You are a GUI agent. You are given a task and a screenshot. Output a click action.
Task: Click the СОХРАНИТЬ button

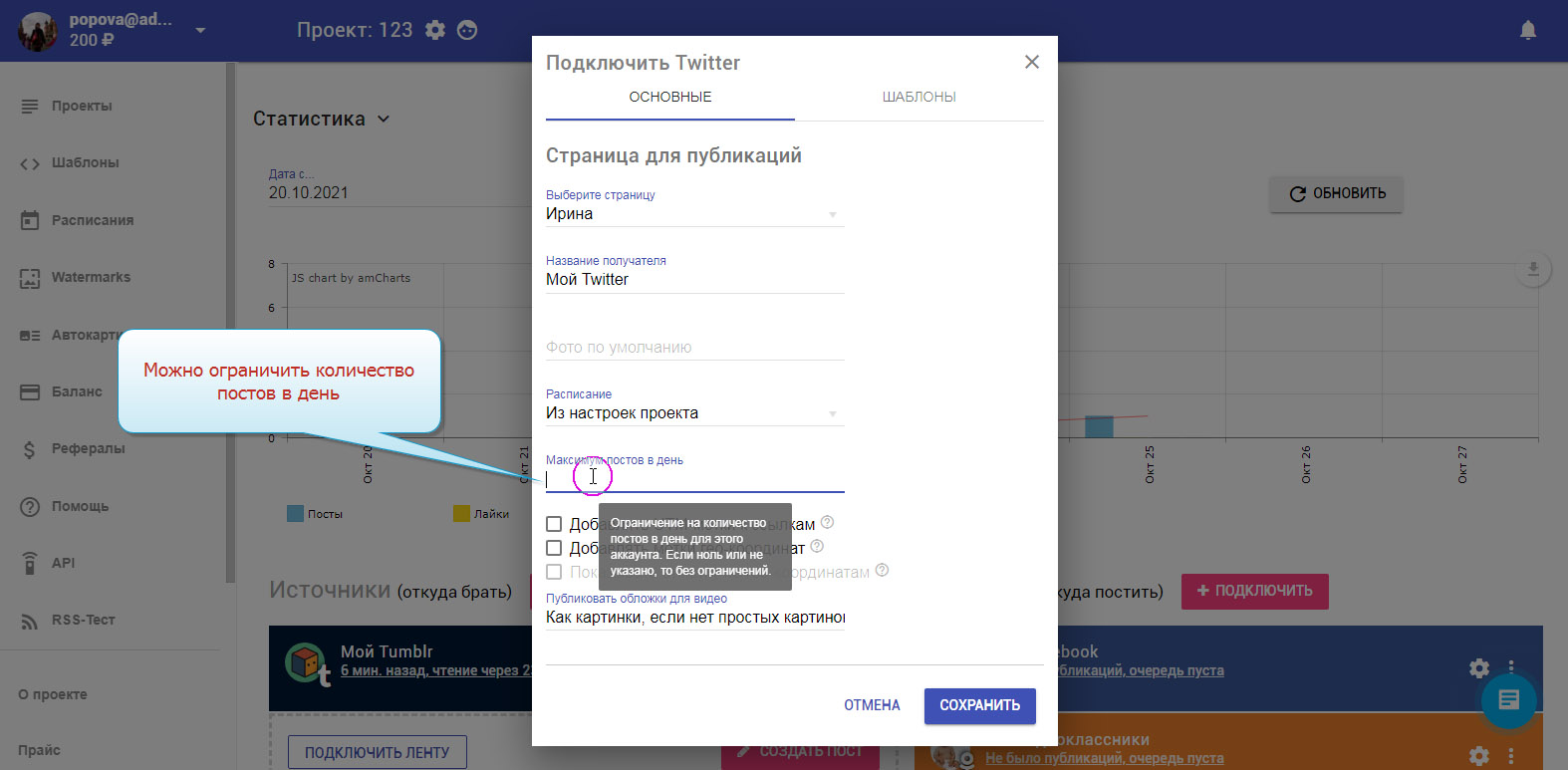pyautogui.click(x=979, y=705)
